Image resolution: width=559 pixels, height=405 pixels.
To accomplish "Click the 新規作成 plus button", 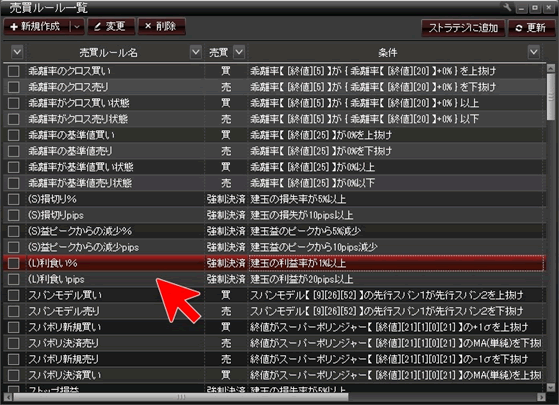I will pos(36,27).
